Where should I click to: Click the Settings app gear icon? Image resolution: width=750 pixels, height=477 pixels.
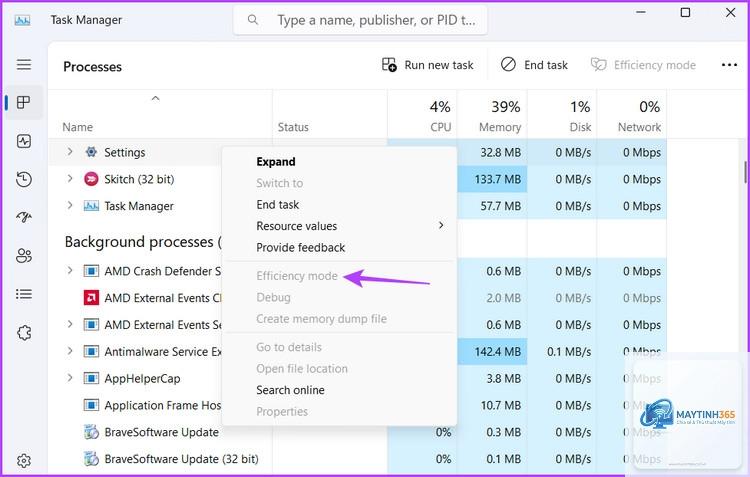pos(91,152)
